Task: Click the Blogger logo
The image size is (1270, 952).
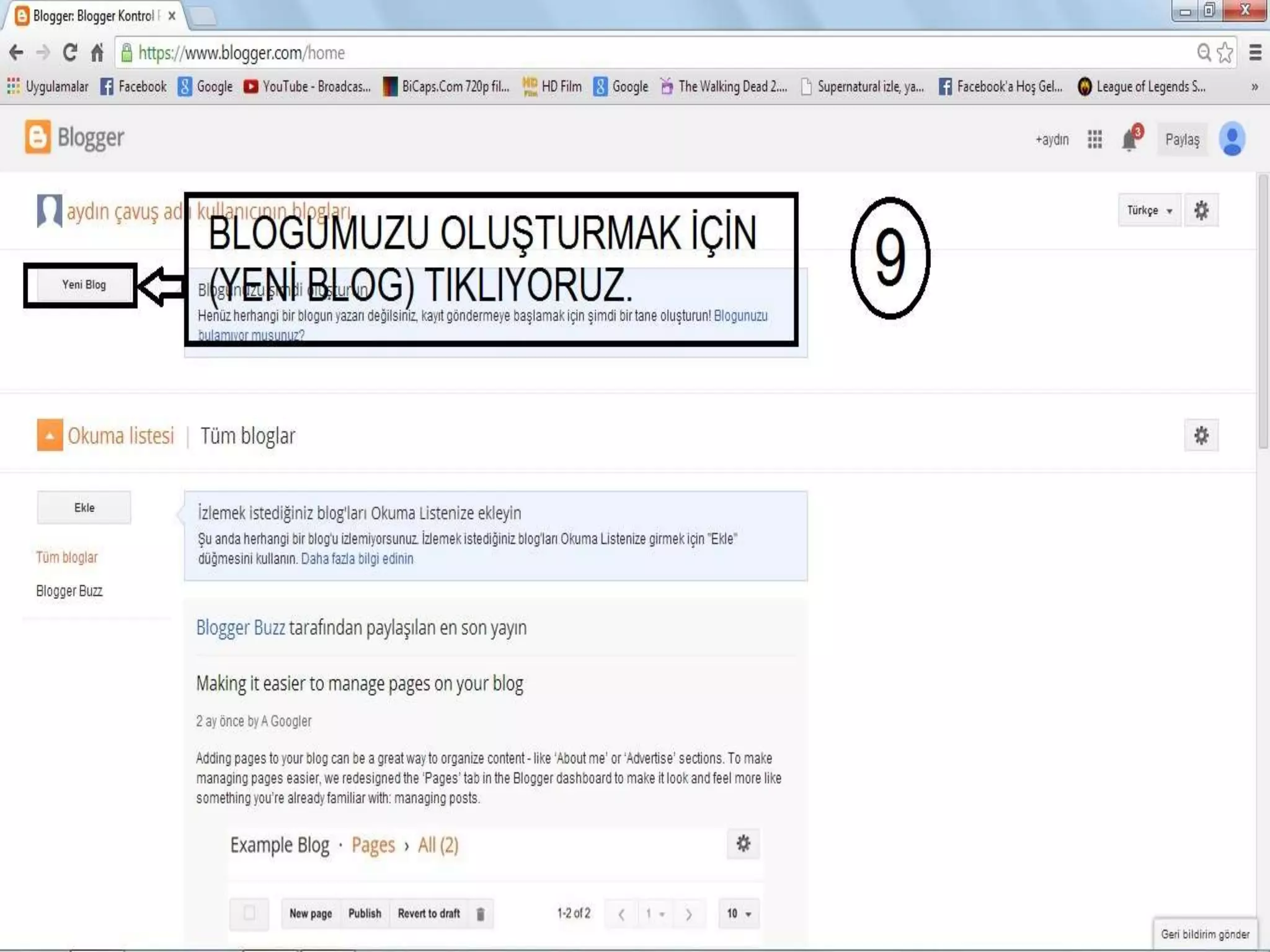Action: [x=74, y=138]
